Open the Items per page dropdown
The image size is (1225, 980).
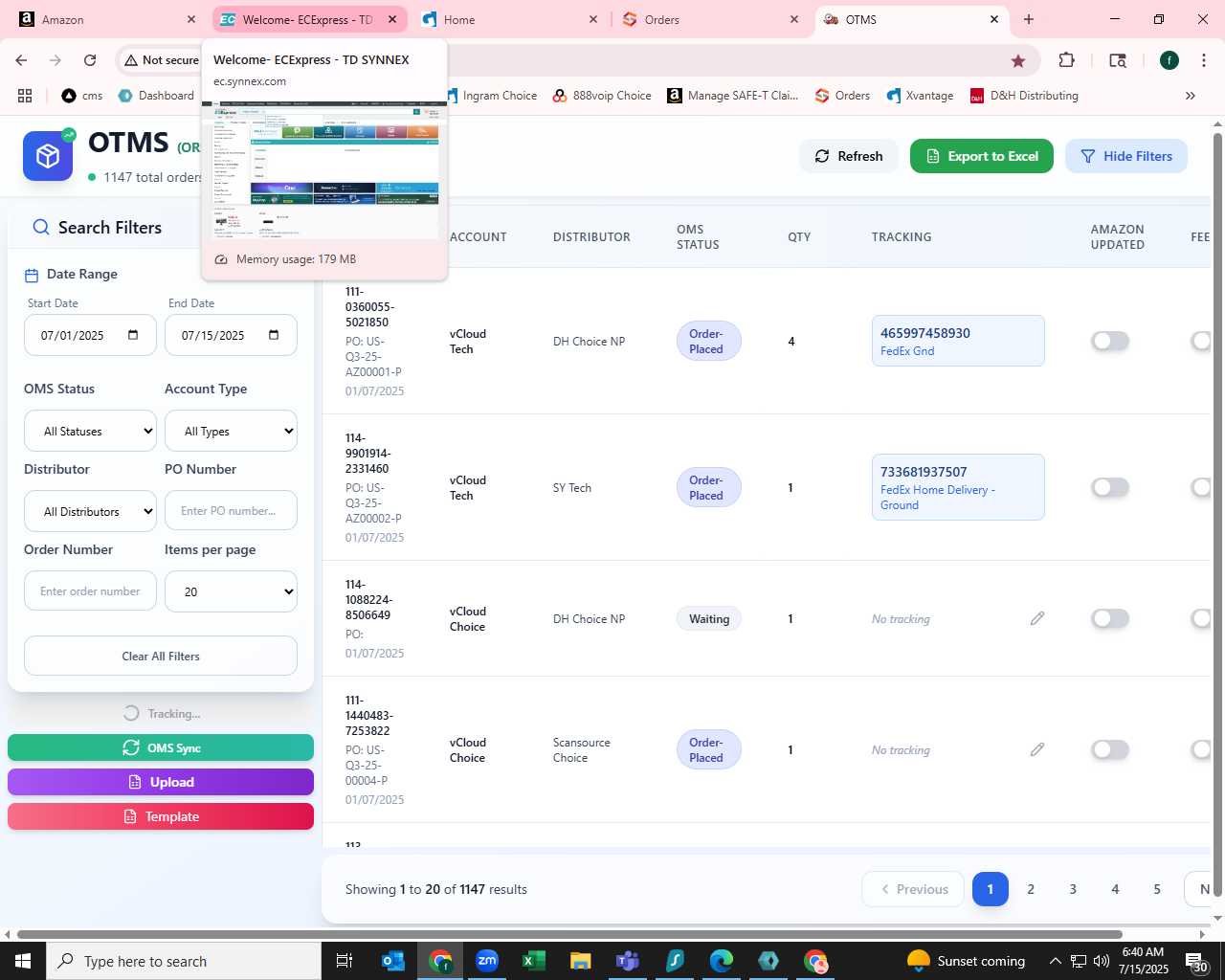[231, 591]
